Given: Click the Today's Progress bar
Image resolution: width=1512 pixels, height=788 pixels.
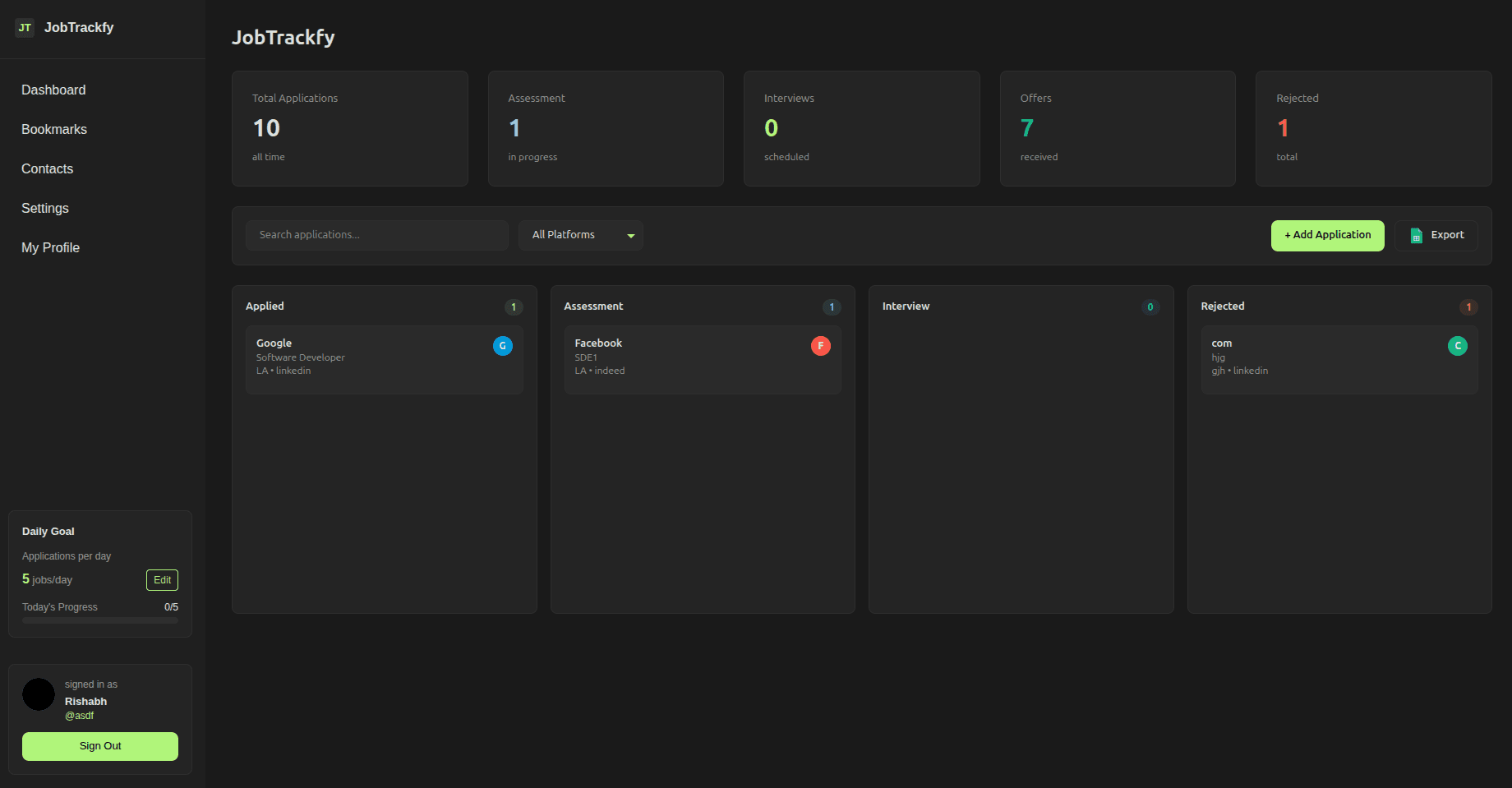Looking at the screenshot, I should tap(99, 619).
